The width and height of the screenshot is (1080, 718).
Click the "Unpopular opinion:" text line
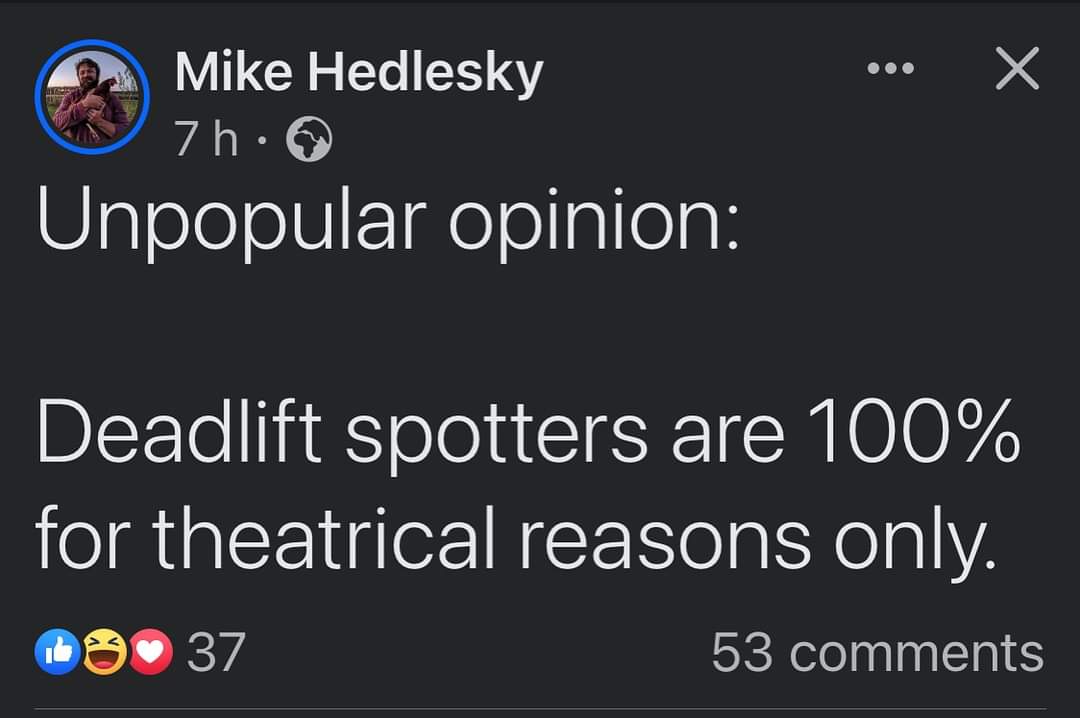pyautogui.click(x=388, y=222)
